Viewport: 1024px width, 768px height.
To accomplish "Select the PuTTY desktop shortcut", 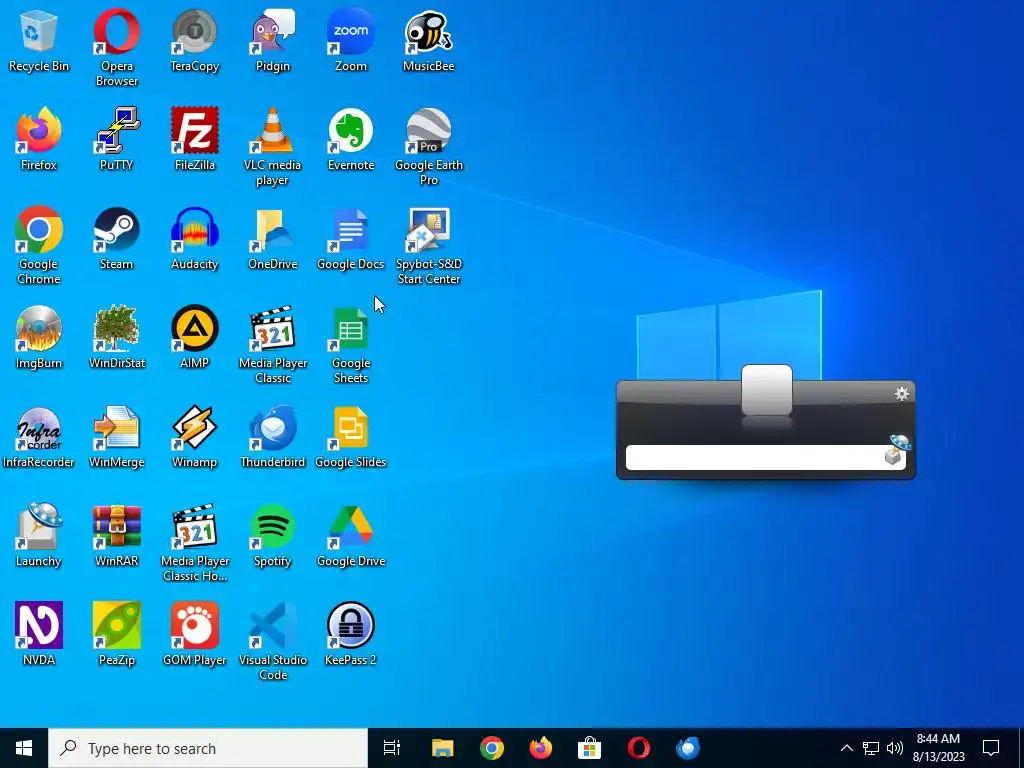I will pos(116,139).
